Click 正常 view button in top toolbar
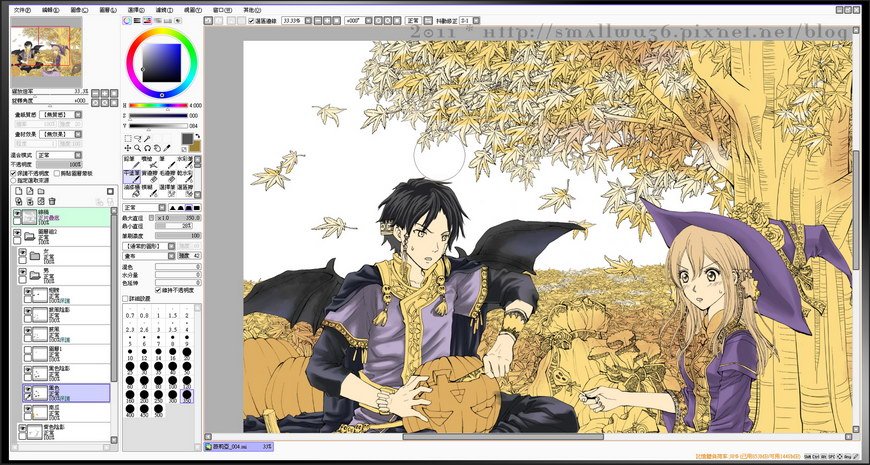Viewport: 870px width, 465px height. 412,21
